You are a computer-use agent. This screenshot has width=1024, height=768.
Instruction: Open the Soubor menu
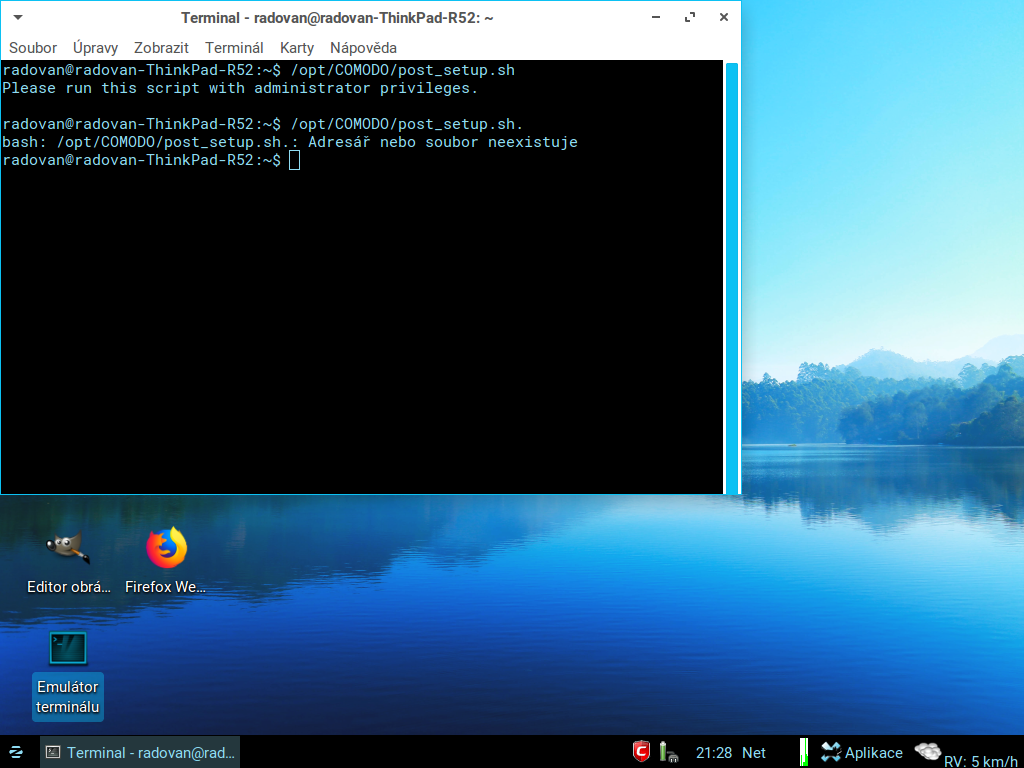pyautogui.click(x=33, y=48)
